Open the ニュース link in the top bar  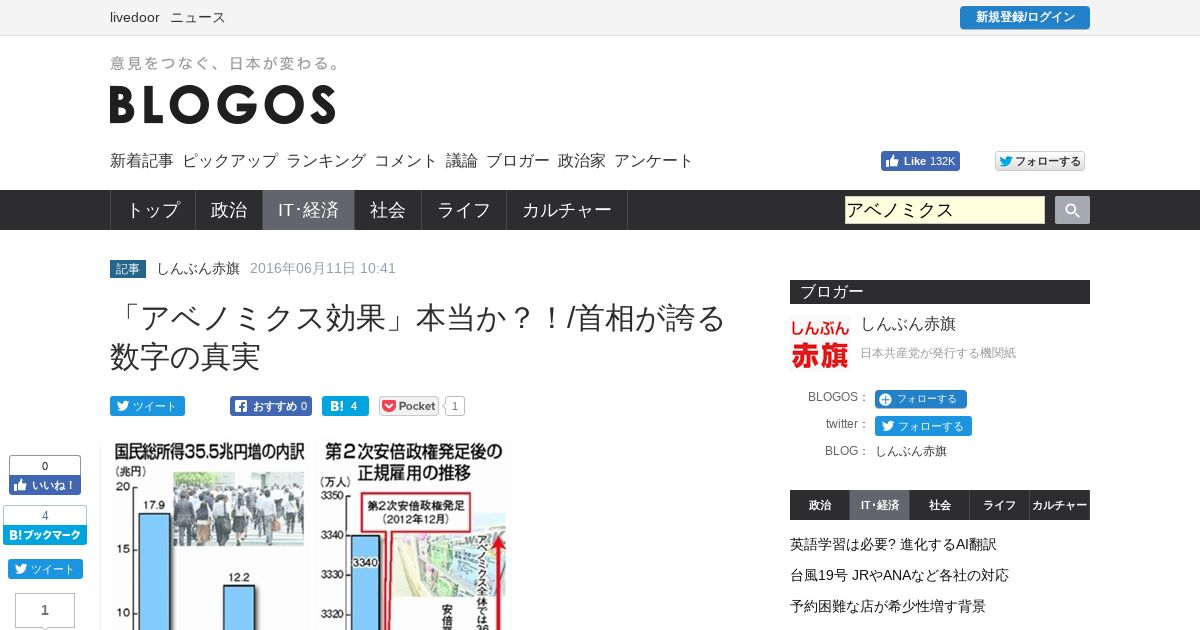pos(198,17)
